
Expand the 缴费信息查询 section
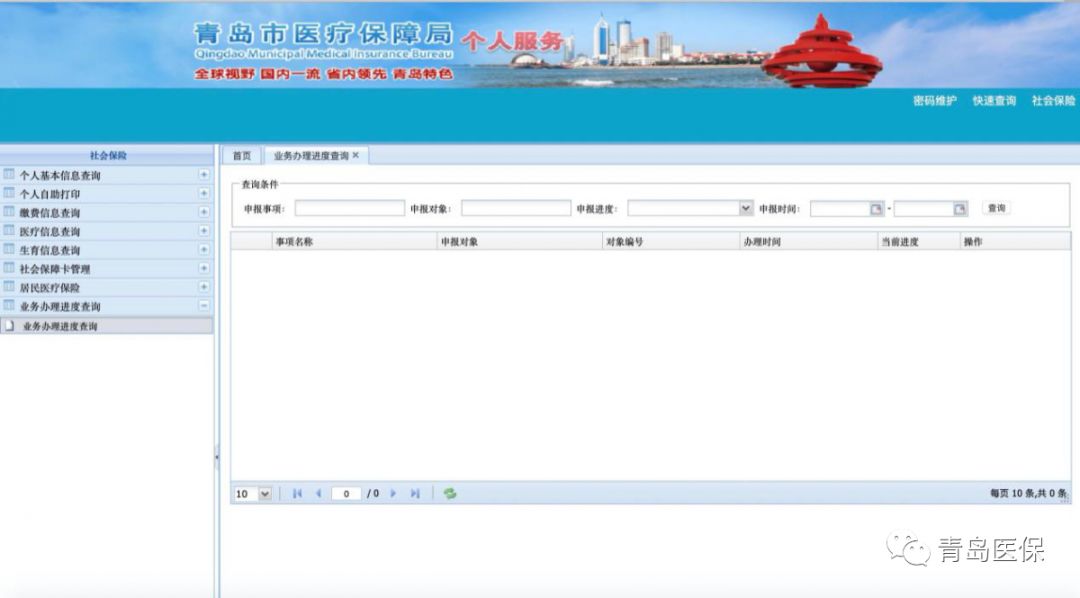click(204, 212)
